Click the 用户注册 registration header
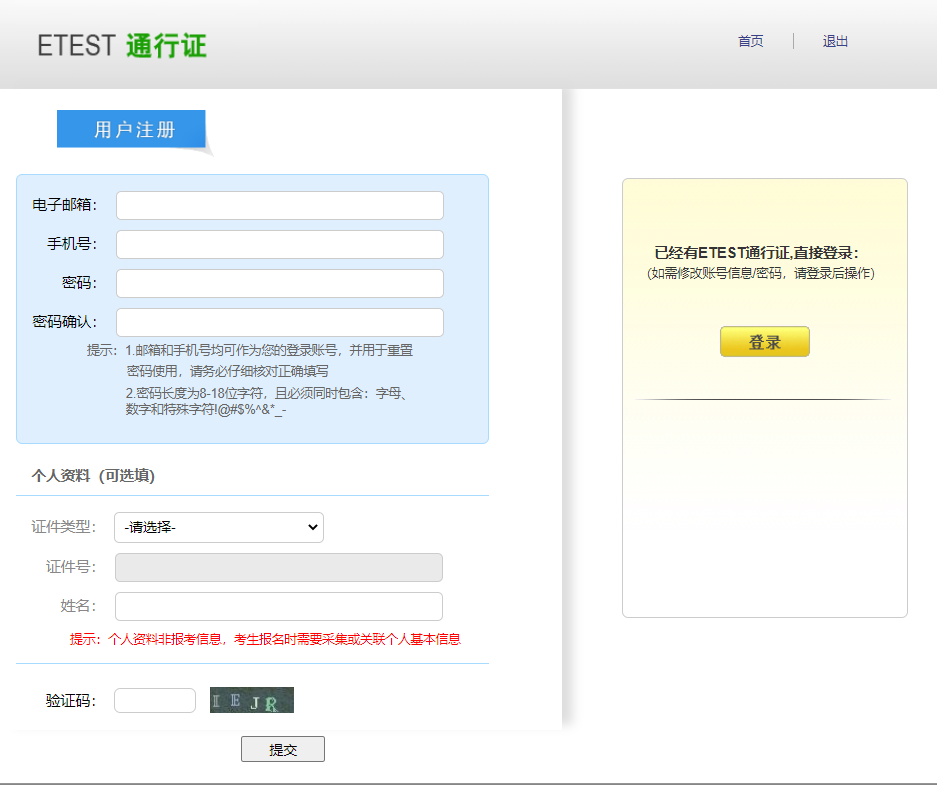Image resolution: width=937 pixels, height=785 pixels. pyautogui.click(x=130, y=128)
